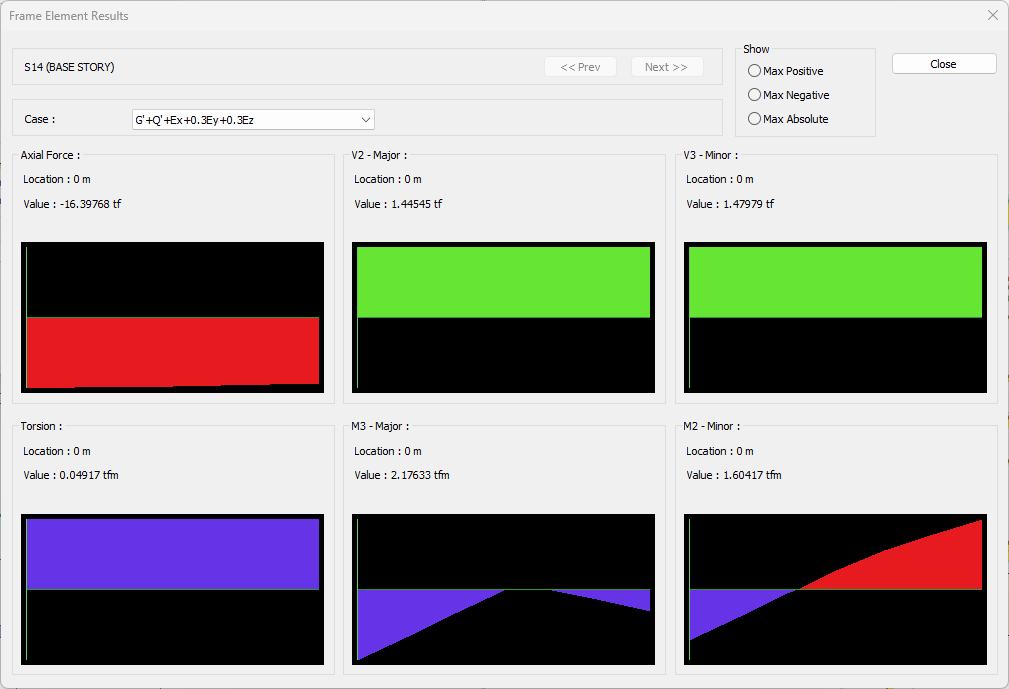
Task: Click the V2 - Major Location text
Action: point(388,179)
